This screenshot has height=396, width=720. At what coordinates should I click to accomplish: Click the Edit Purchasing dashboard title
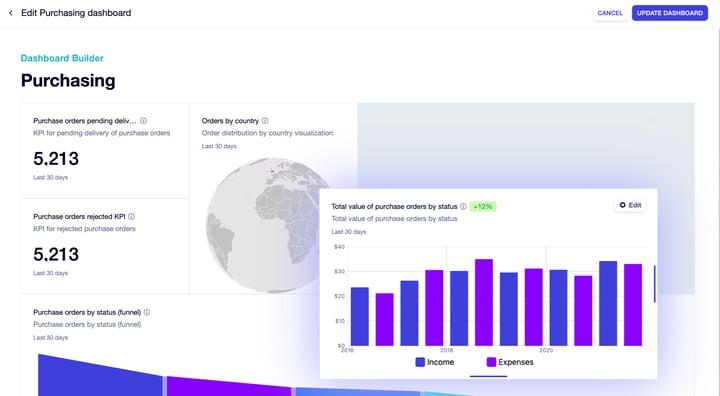tap(76, 13)
